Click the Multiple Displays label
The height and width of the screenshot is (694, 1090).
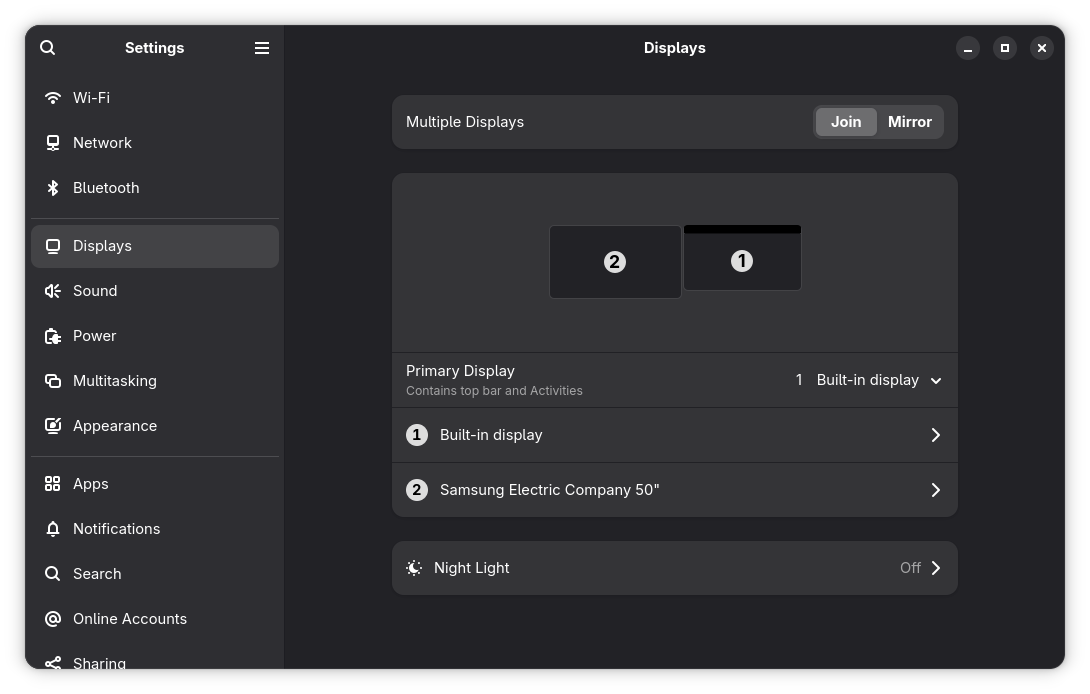[x=464, y=122]
